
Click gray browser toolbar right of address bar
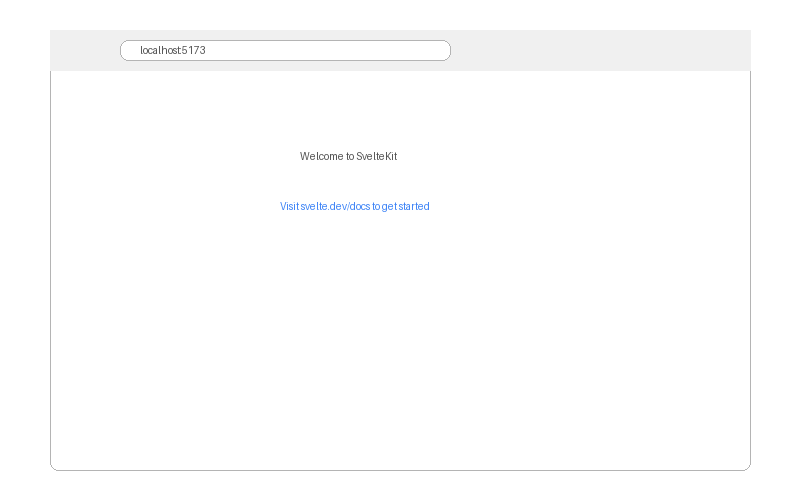point(600,50)
